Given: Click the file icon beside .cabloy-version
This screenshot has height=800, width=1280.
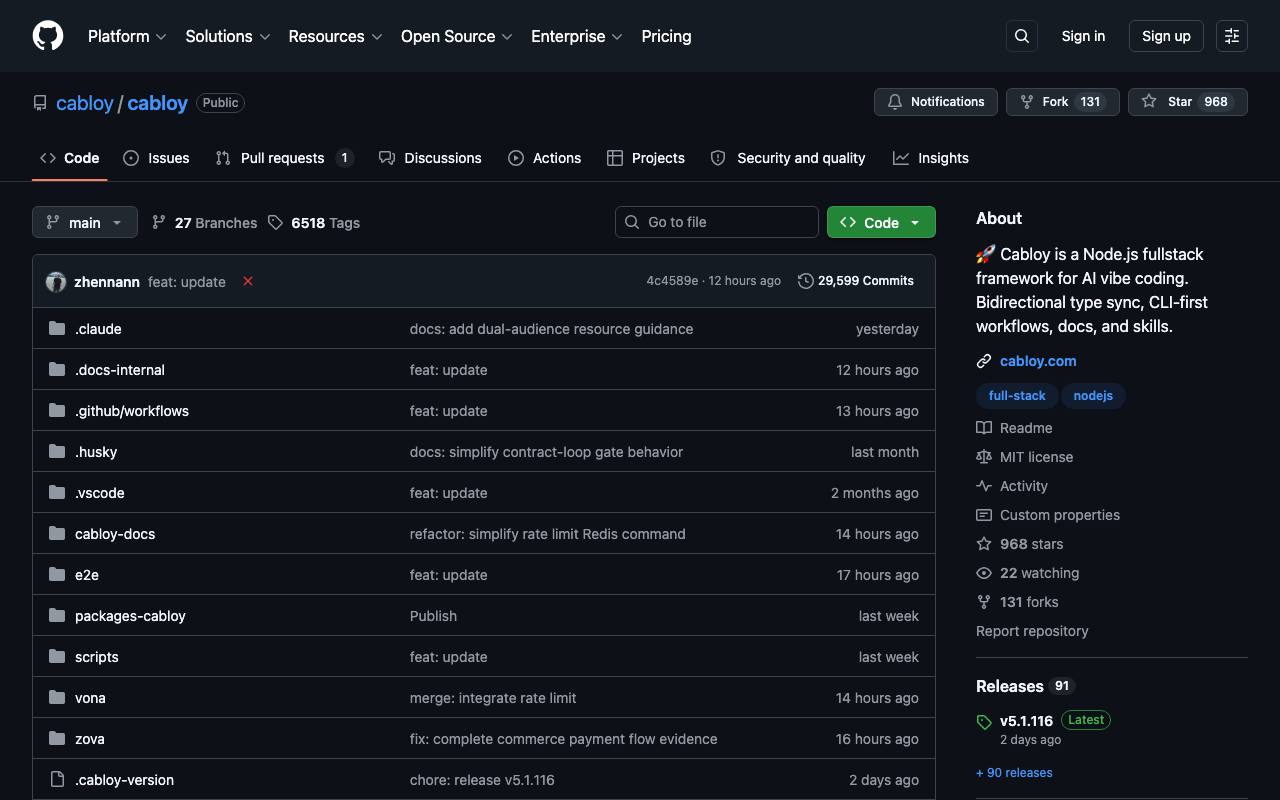Looking at the screenshot, I should pos(57,780).
